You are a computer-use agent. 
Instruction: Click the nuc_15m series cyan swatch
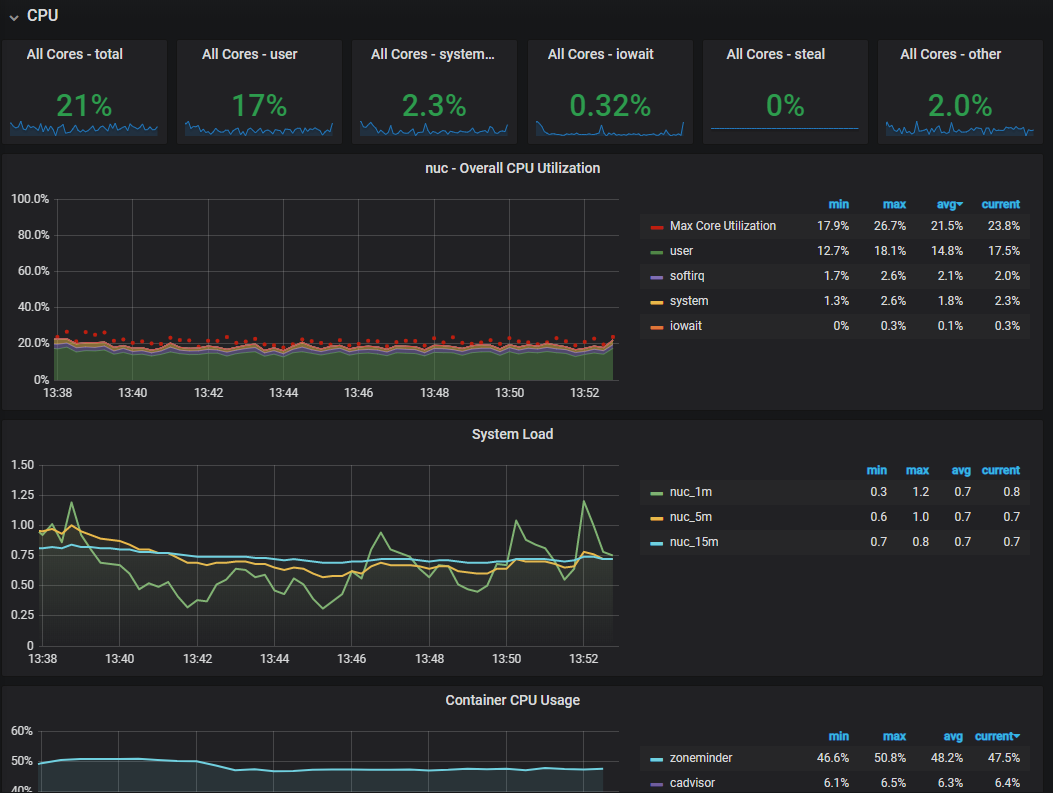657,543
